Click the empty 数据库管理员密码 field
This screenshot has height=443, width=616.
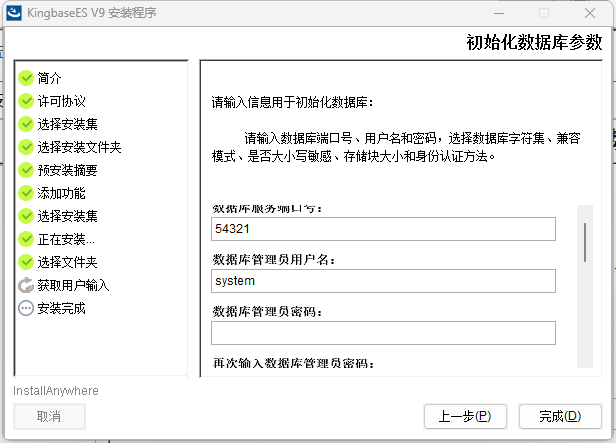tap(383, 333)
